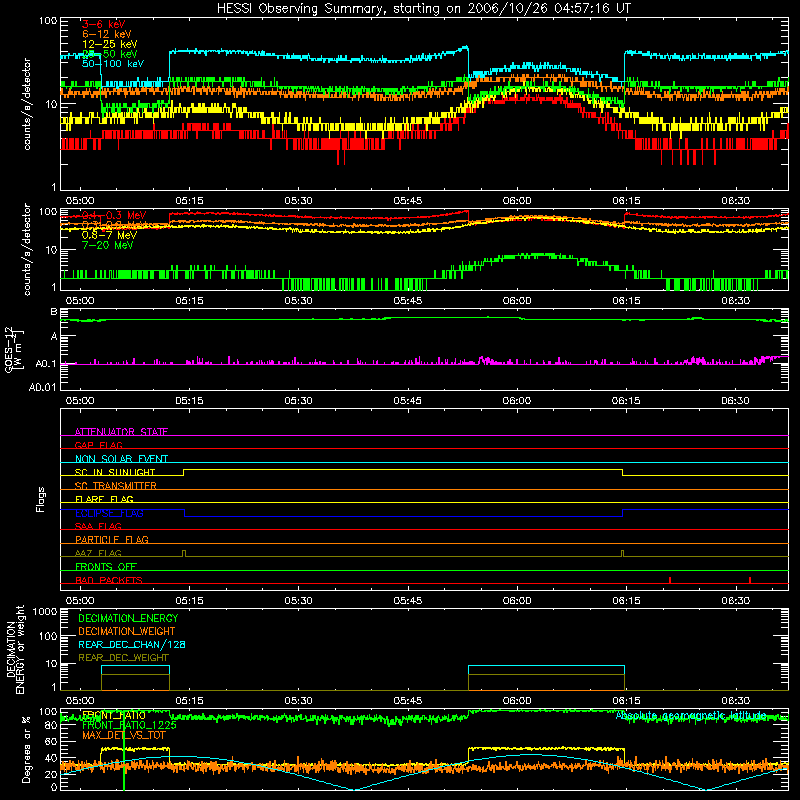Click the BAD_PACKETS red spike near 06:30
Viewport: 800px width, 800px height.
click(749, 580)
